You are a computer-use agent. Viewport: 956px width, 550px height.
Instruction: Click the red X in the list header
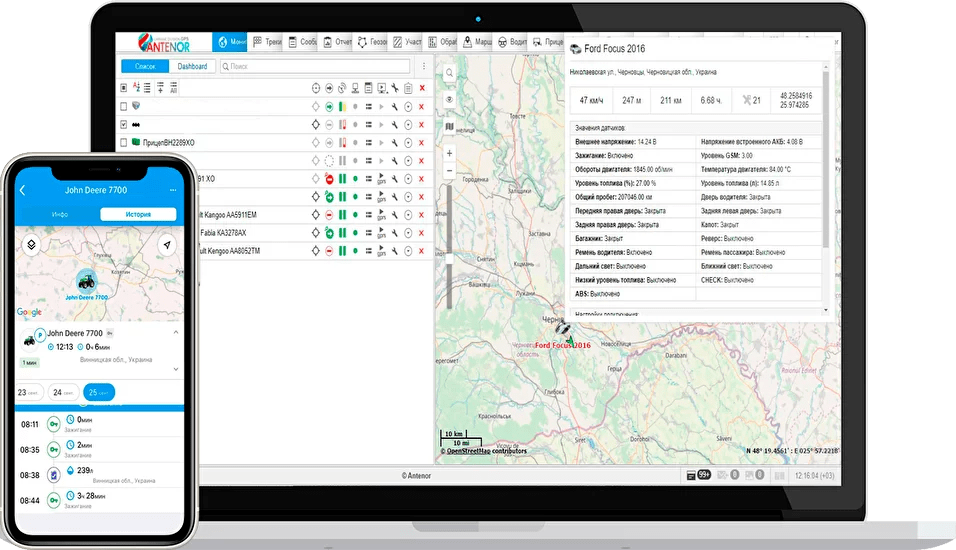click(x=422, y=88)
